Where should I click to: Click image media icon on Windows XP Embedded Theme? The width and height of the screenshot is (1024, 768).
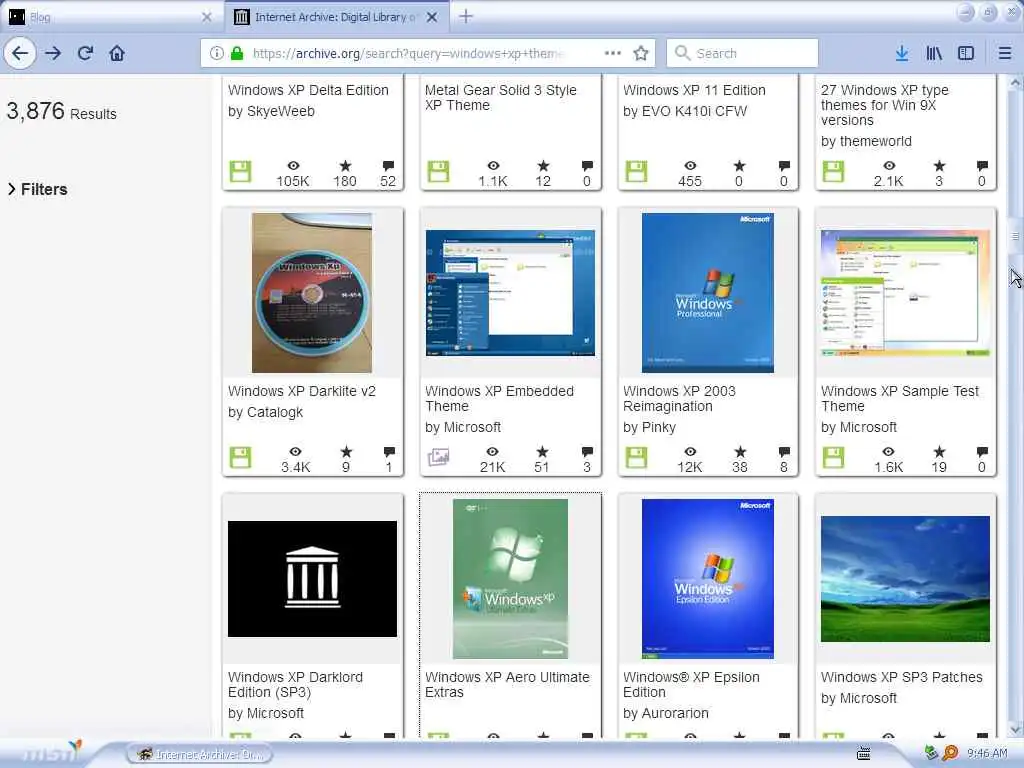(438, 457)
